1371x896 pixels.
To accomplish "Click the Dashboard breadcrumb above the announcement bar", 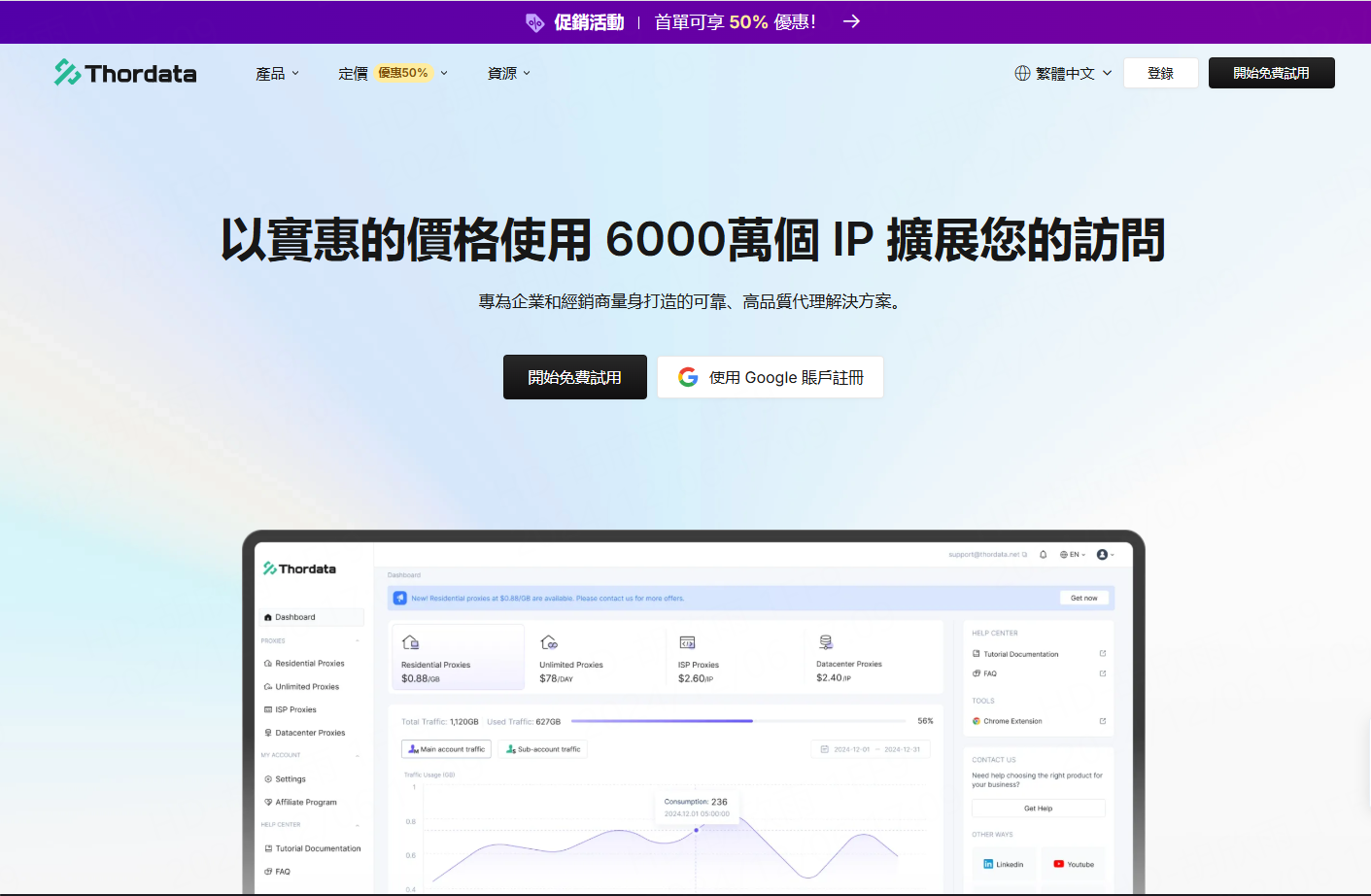I will [404, 575].
